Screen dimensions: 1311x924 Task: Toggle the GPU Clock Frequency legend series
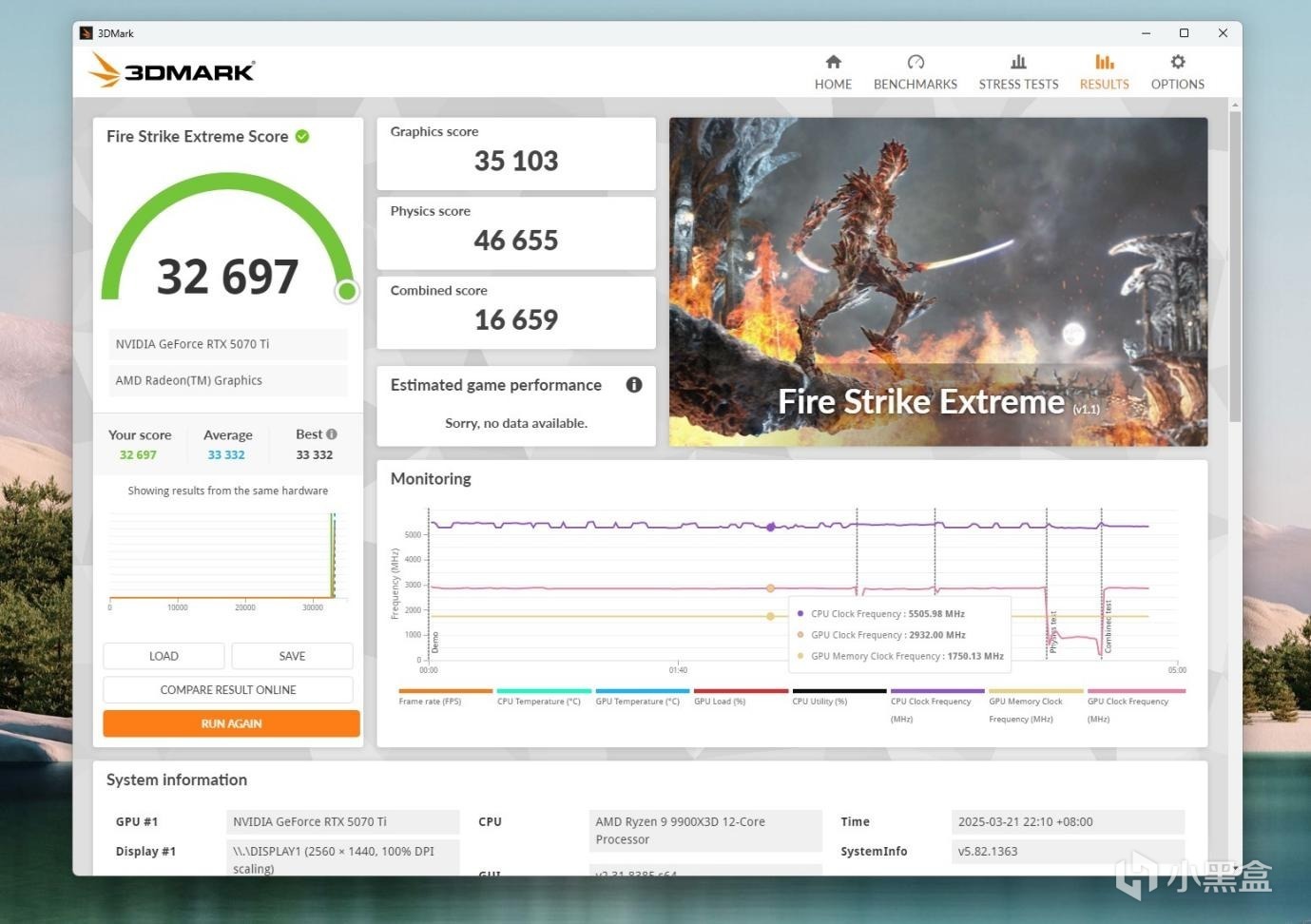[1136, 706]
